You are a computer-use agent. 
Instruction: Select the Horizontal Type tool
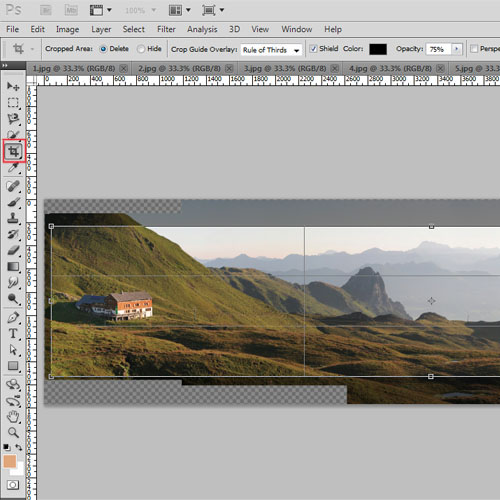(13, 334)
